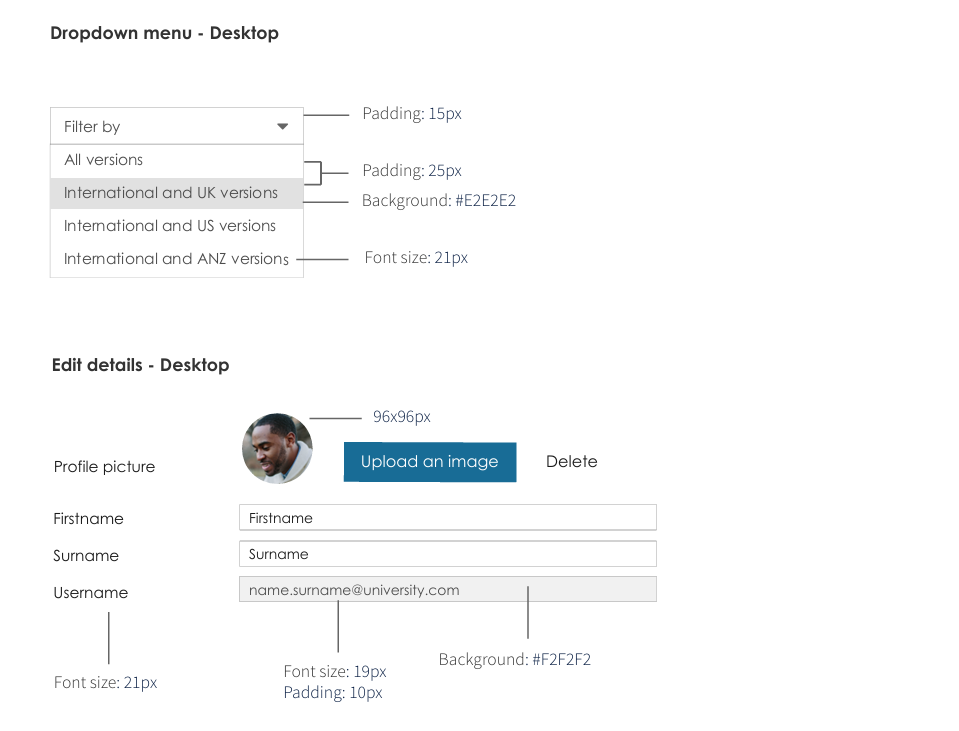Viewport: 959px width, 731px height.
Task: Click the Username field label
Action: [90, 593]
